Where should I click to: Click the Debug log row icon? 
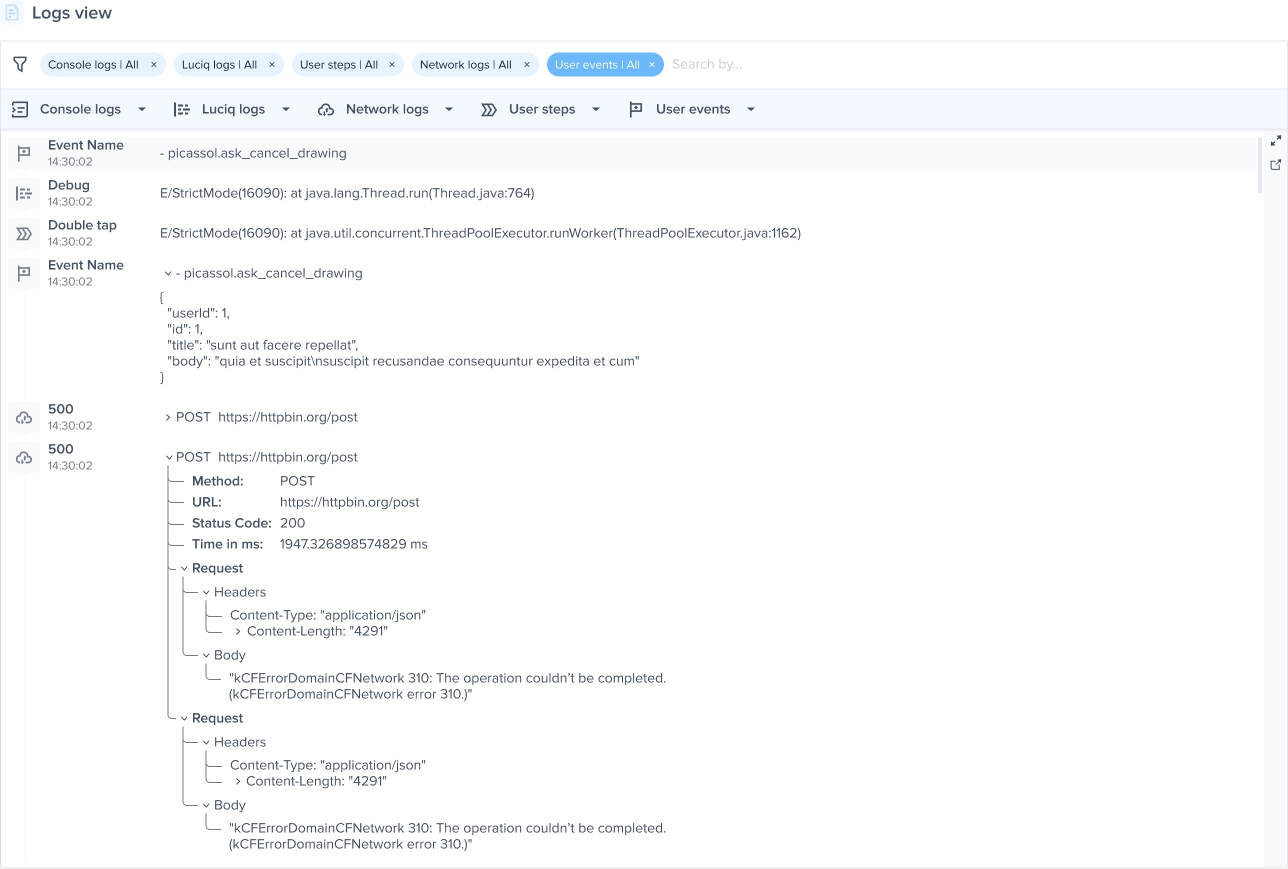pos(24,193)
